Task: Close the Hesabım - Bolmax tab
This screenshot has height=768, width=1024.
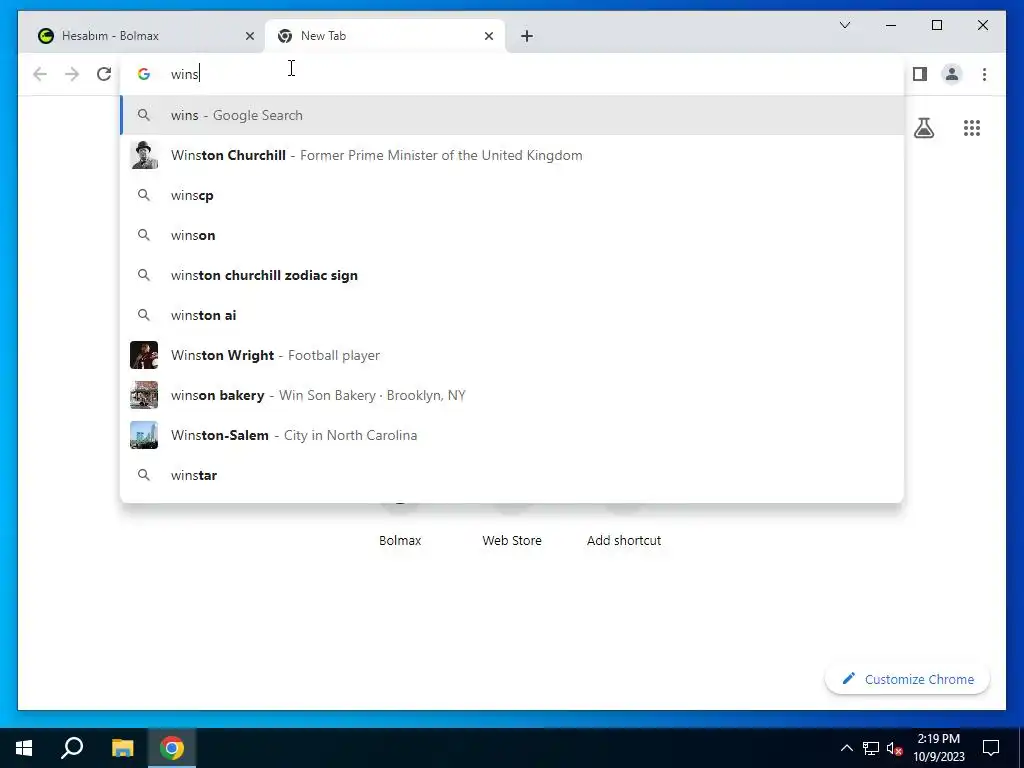Action: point(249,36)
